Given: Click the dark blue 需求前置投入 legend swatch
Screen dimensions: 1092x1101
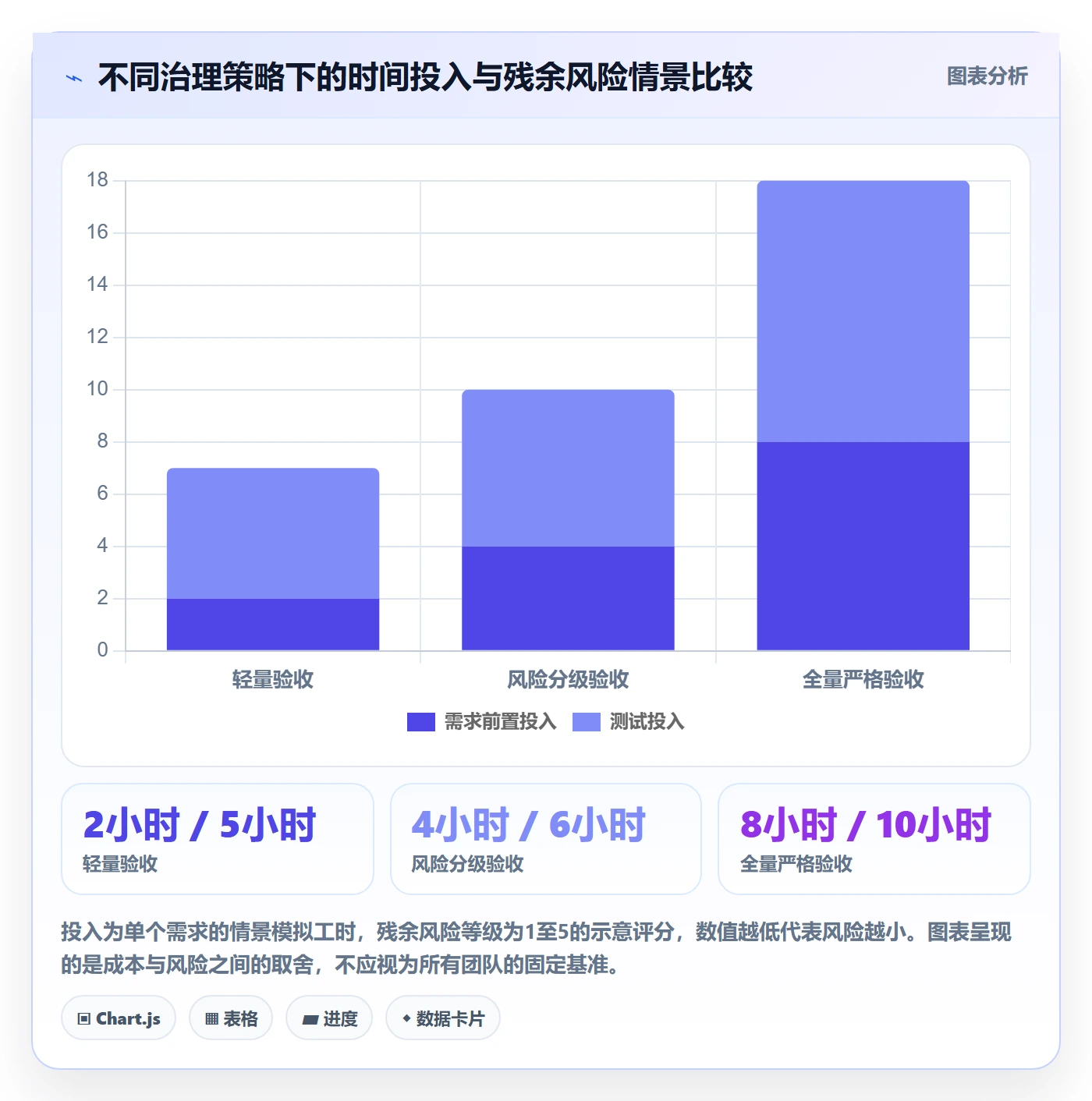Looking at the screenshot, I should click(x=421, y=722).
